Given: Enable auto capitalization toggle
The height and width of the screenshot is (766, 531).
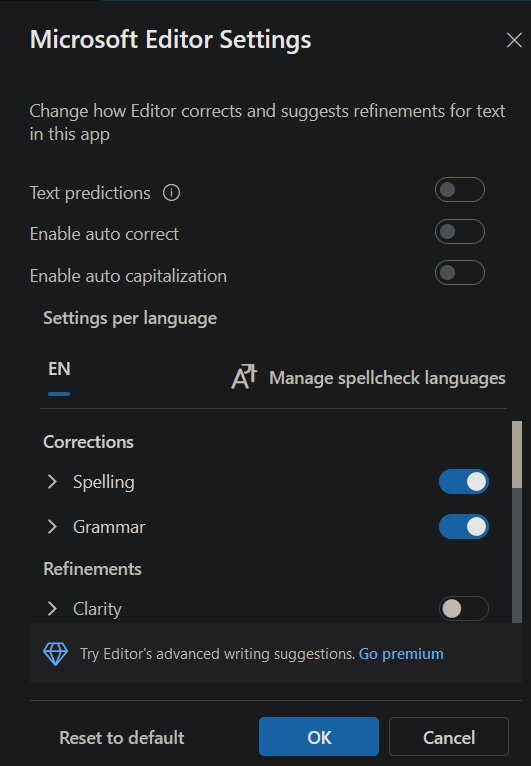Looking at the screenshot, I should point(460,273).
